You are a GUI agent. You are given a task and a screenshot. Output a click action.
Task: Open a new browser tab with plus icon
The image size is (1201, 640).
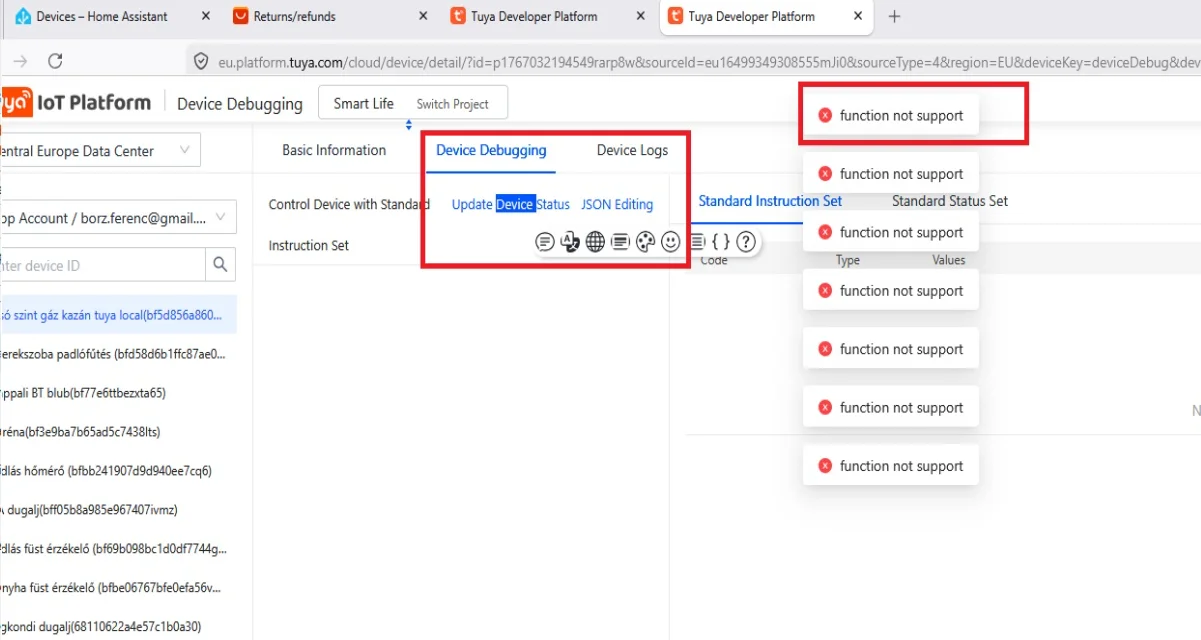[894, 16]
